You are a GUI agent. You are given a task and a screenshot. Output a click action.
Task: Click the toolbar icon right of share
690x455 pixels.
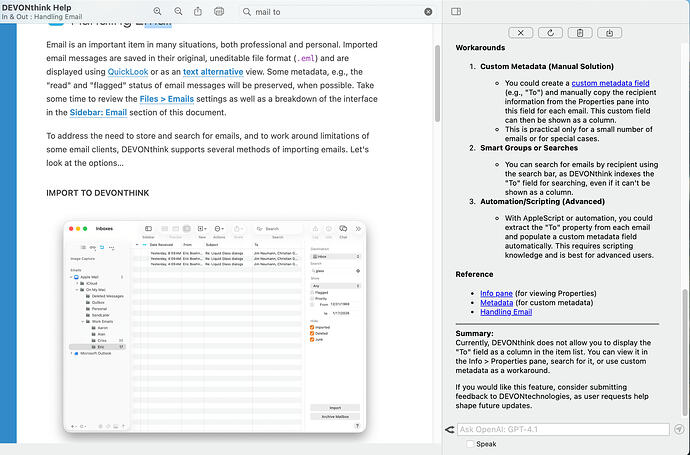coord(219,11)
